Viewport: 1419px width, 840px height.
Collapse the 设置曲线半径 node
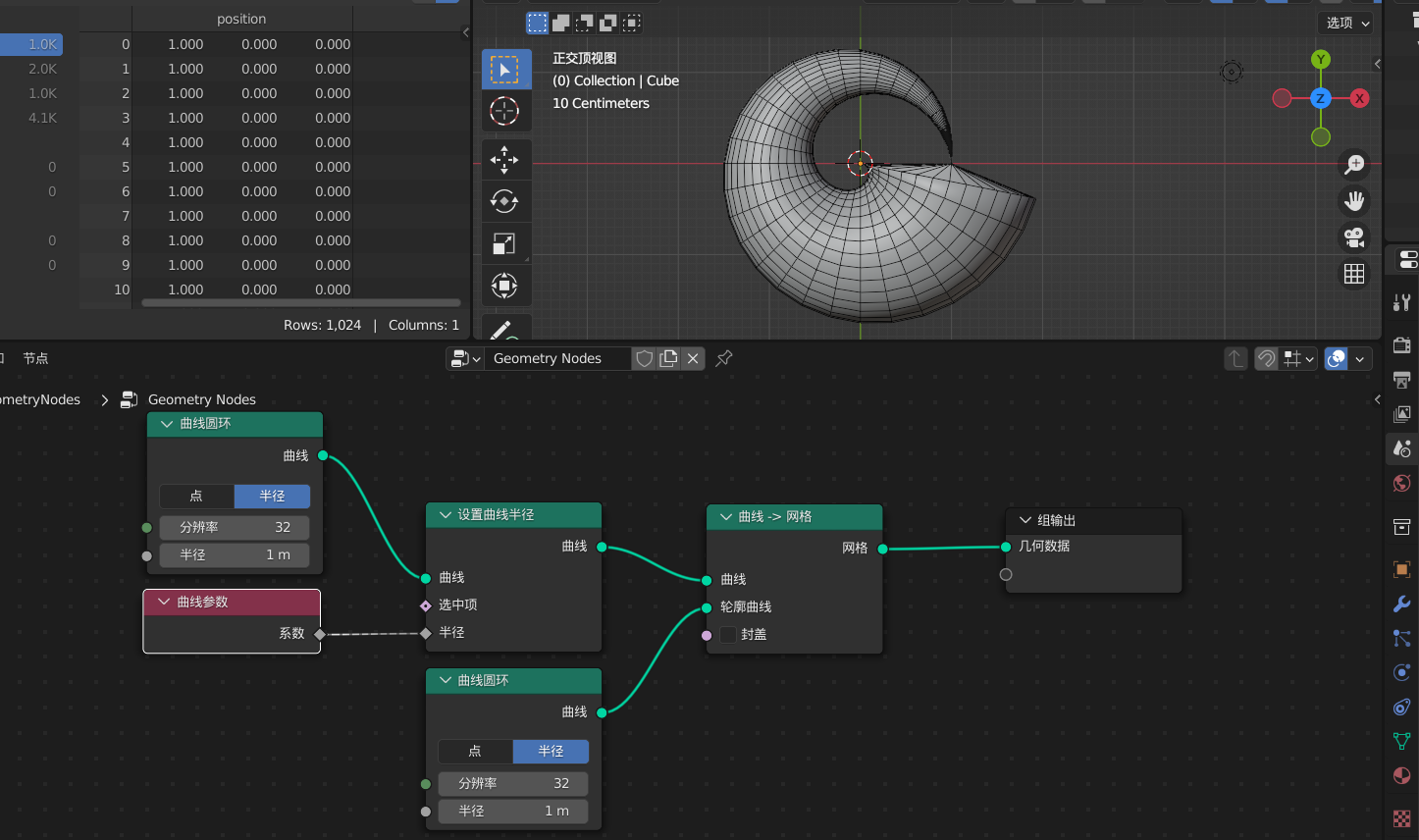pyautogui.click(x=446, y=515)
